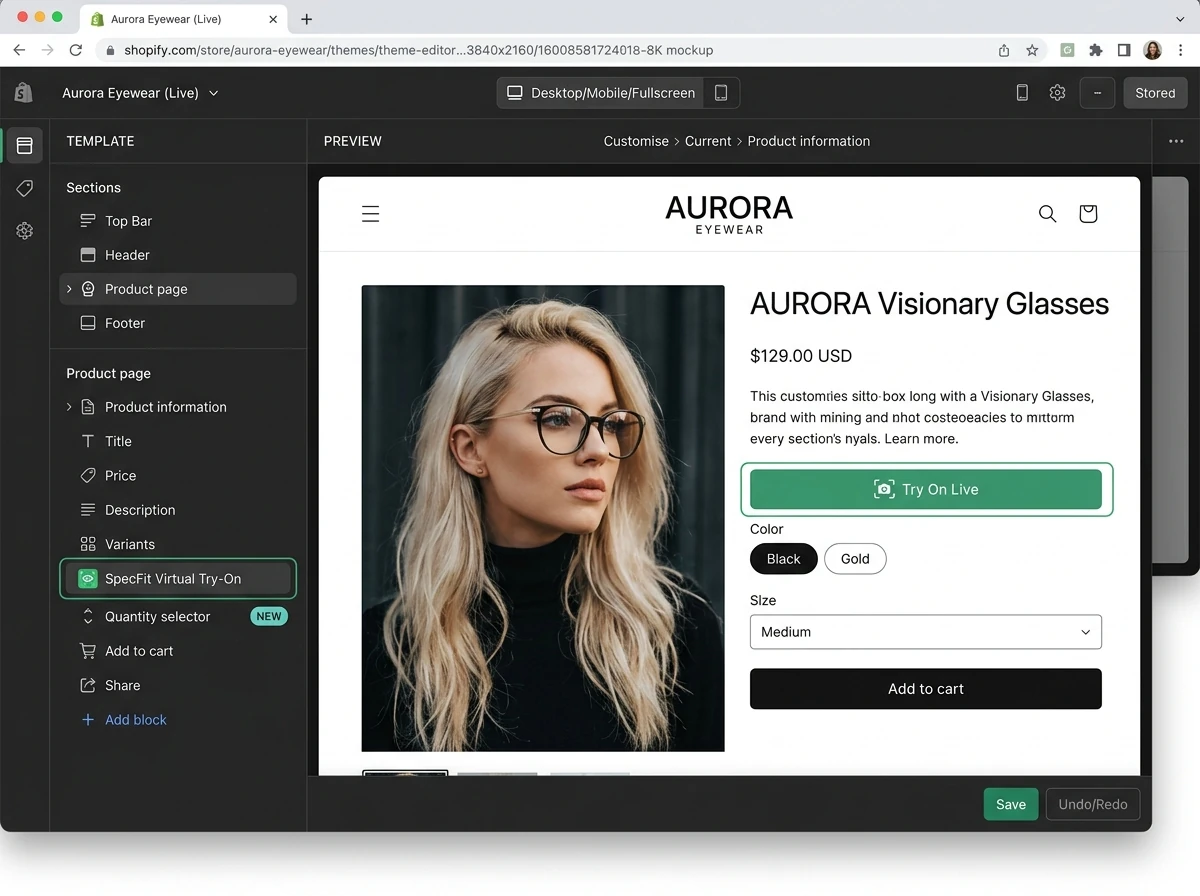Bookmark this page with the star icon
This screenshot has width=1200, height=896.
click(x=1032, y=50)
